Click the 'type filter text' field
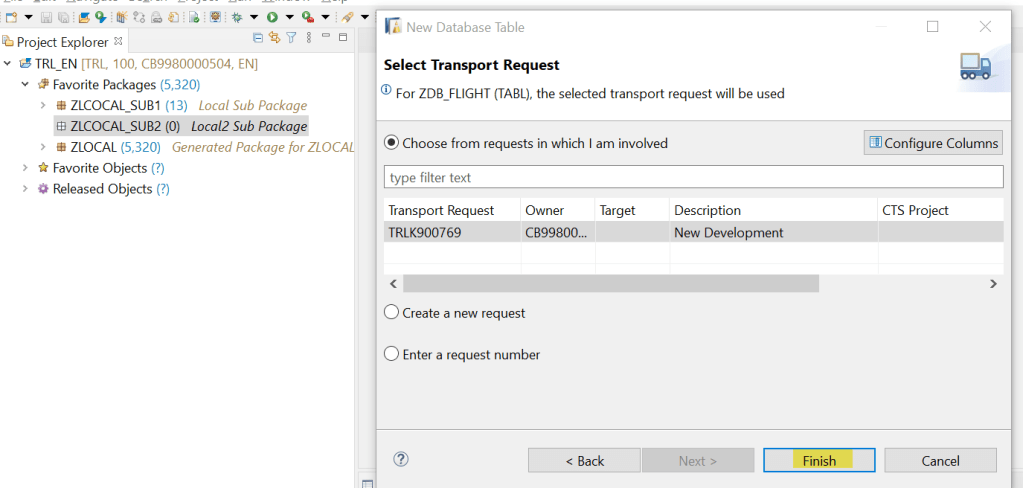 click(693, 177)
